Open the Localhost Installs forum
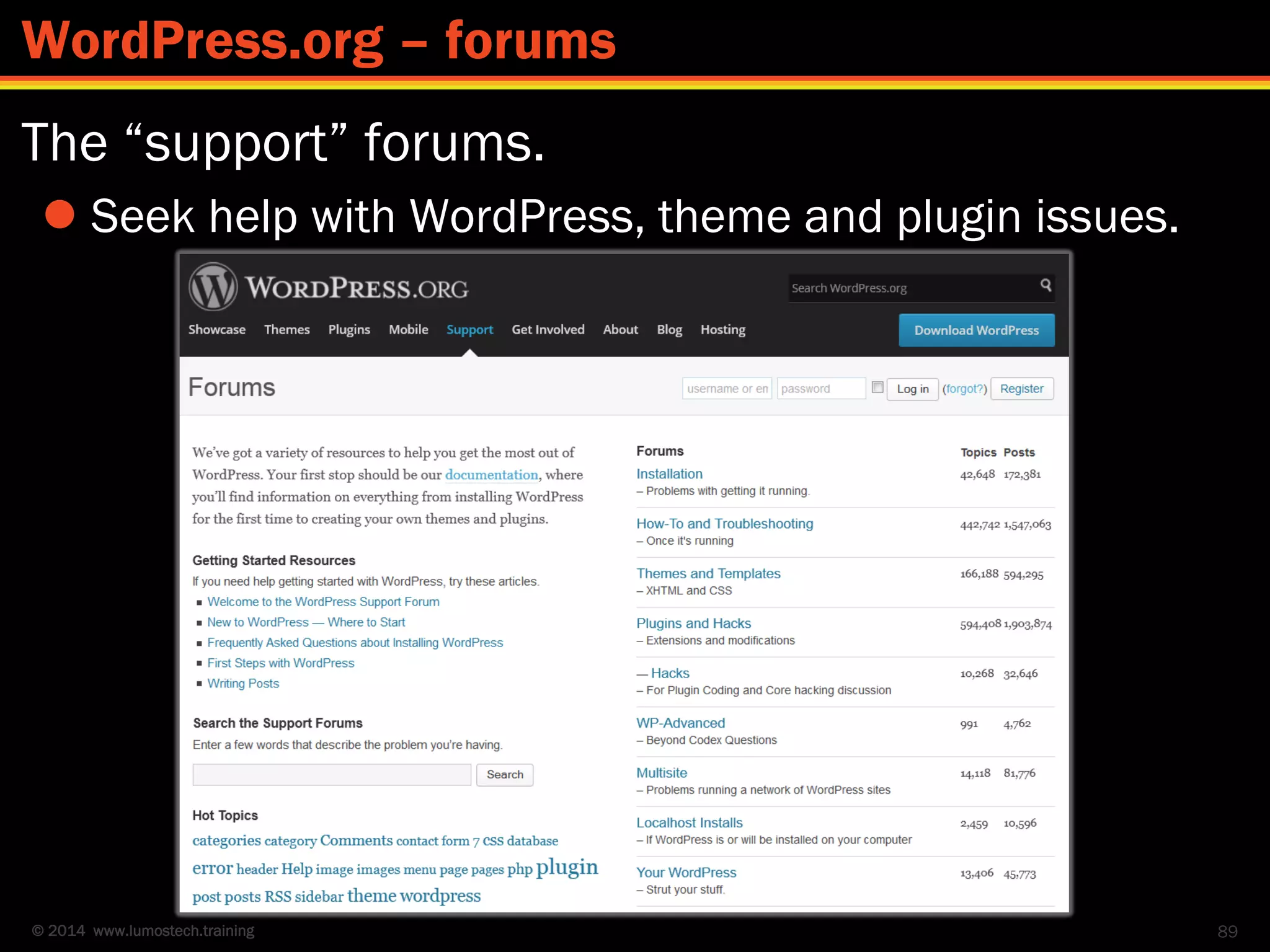1270x952 pixels. point(689,823)
